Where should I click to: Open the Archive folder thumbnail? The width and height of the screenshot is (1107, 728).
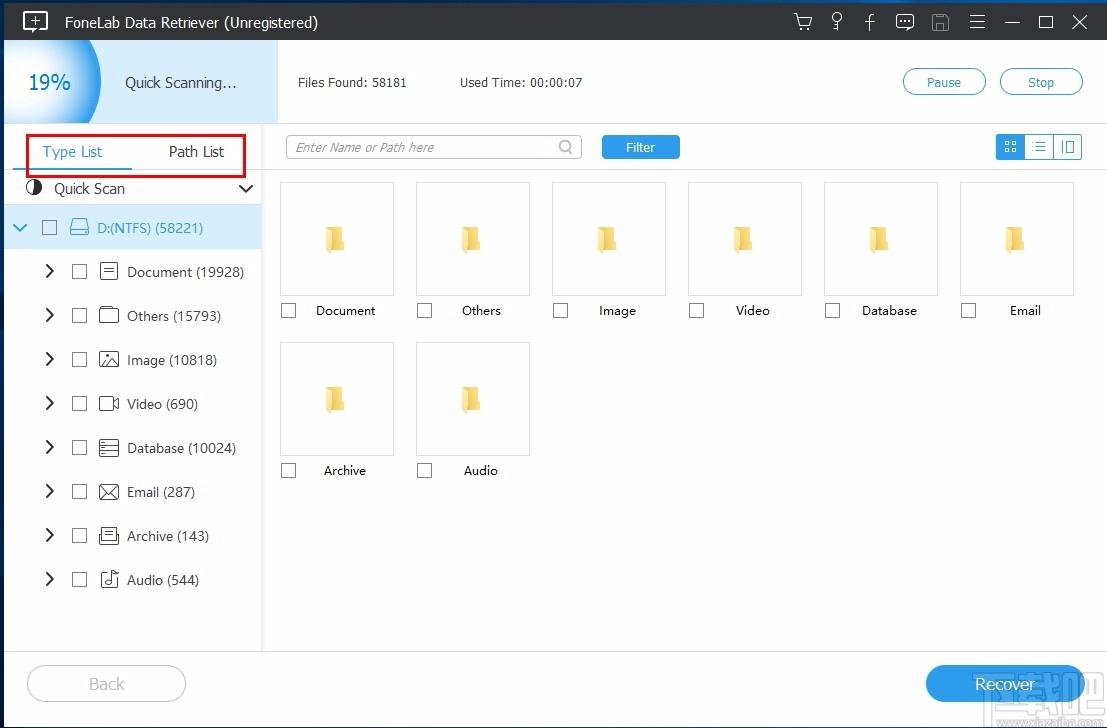click(337, 399)
